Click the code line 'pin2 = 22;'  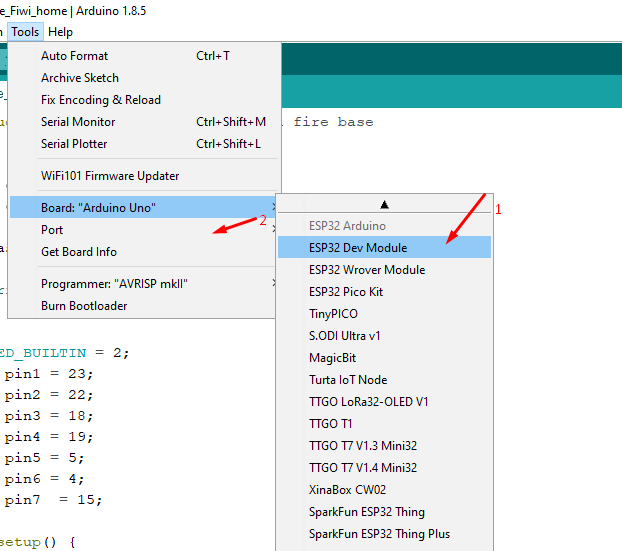tap(49, 395)
